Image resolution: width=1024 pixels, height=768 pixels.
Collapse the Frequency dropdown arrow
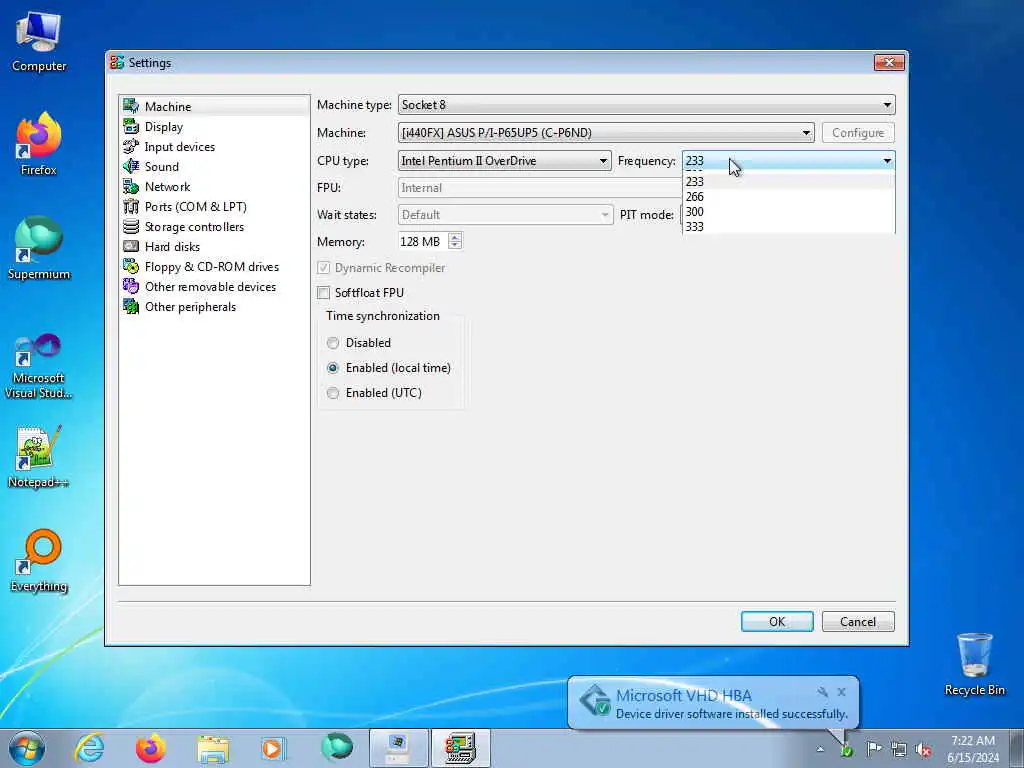coord(887,161)
